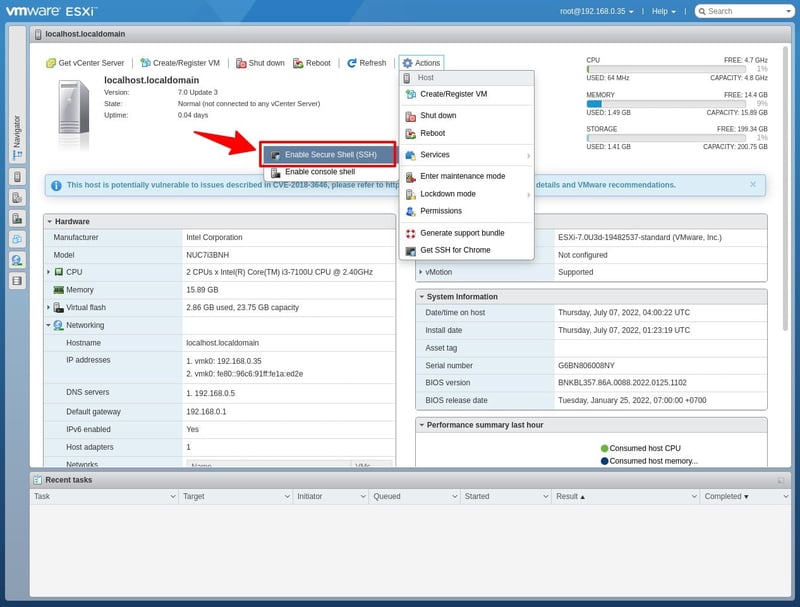Click the Networking icon in Navigator sidebar

pyautogui.click(x=17, y=260)
